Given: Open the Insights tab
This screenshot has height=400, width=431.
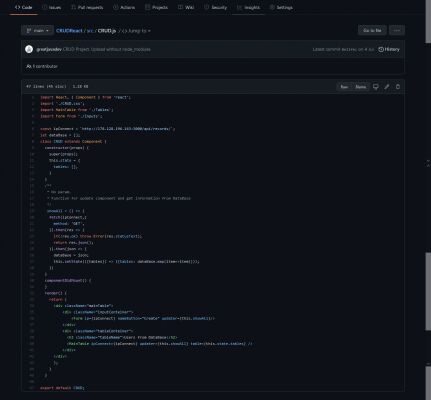Looking at the screenshot, I should point(248,7).
